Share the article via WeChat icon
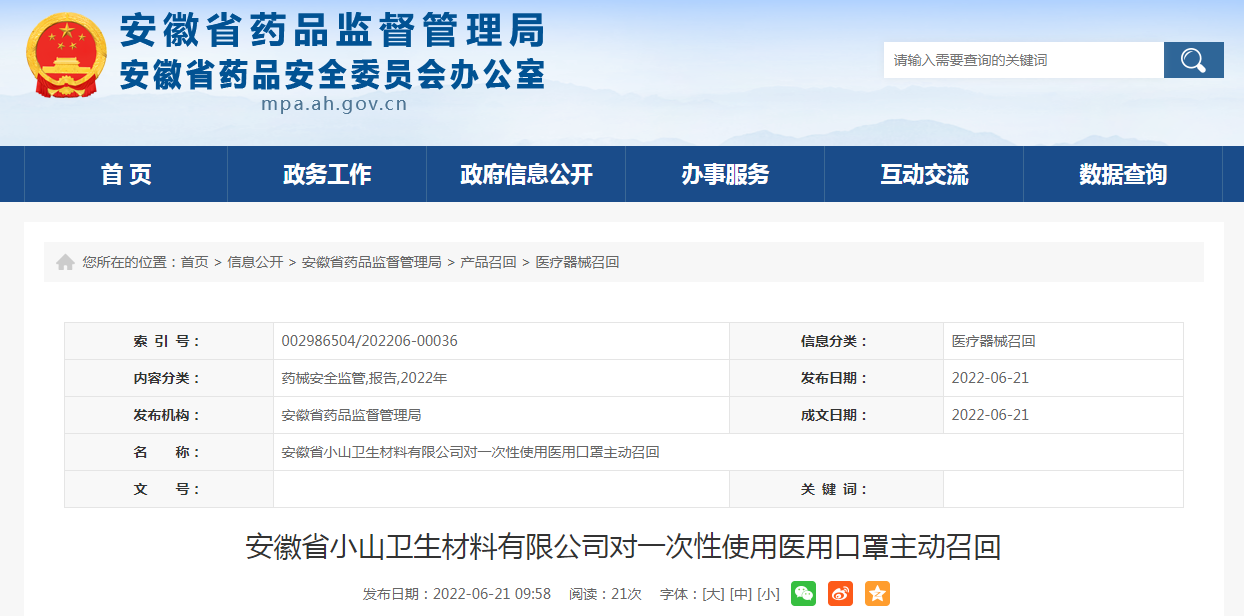 pos(803,594)
